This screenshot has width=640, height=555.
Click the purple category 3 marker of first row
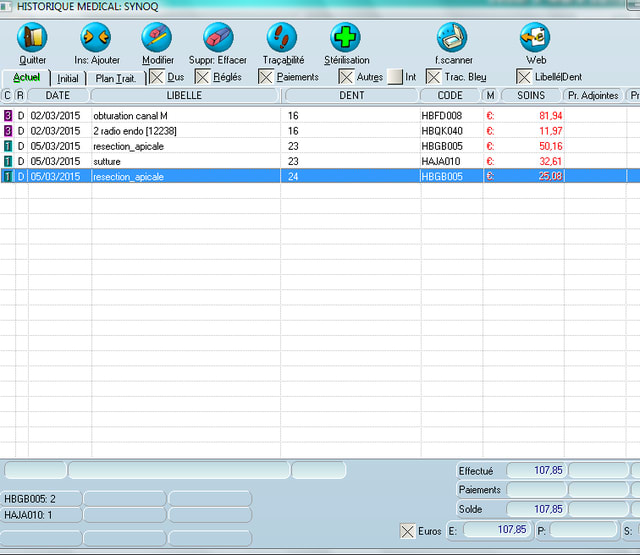coord(7,116)
